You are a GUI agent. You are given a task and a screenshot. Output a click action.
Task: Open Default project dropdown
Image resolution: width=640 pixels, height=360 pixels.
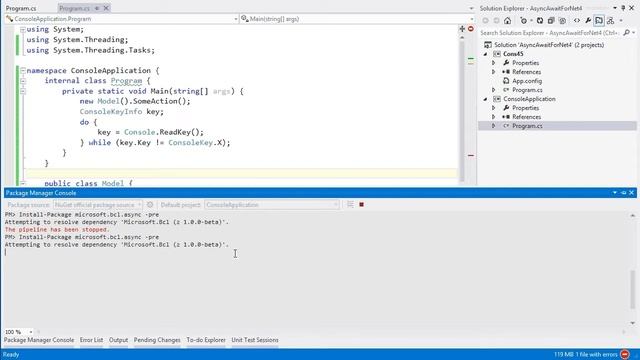click(271, 205)
